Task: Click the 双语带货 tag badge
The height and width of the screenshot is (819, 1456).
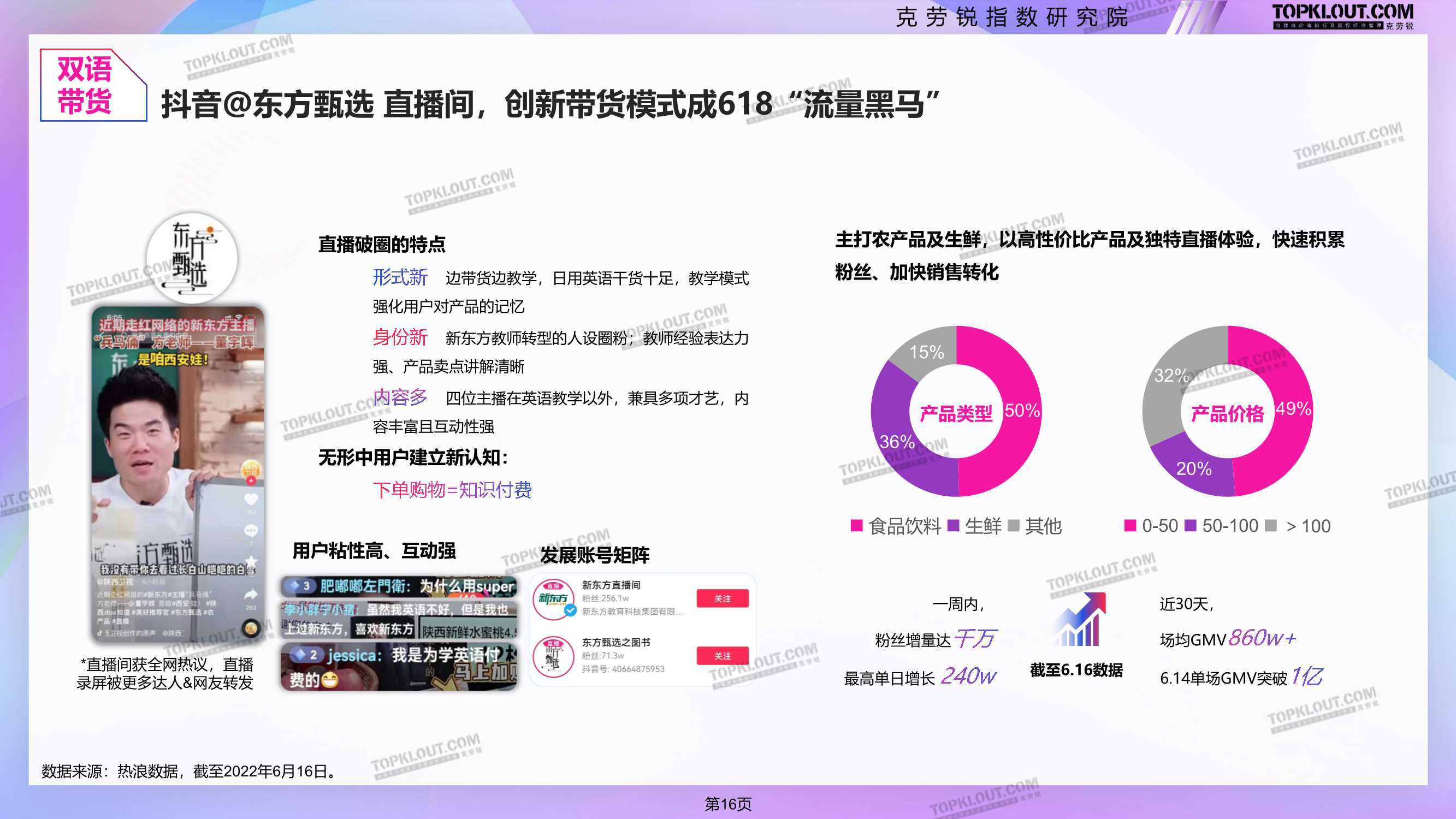Action: pyautogui.click(x=93, y=85)
